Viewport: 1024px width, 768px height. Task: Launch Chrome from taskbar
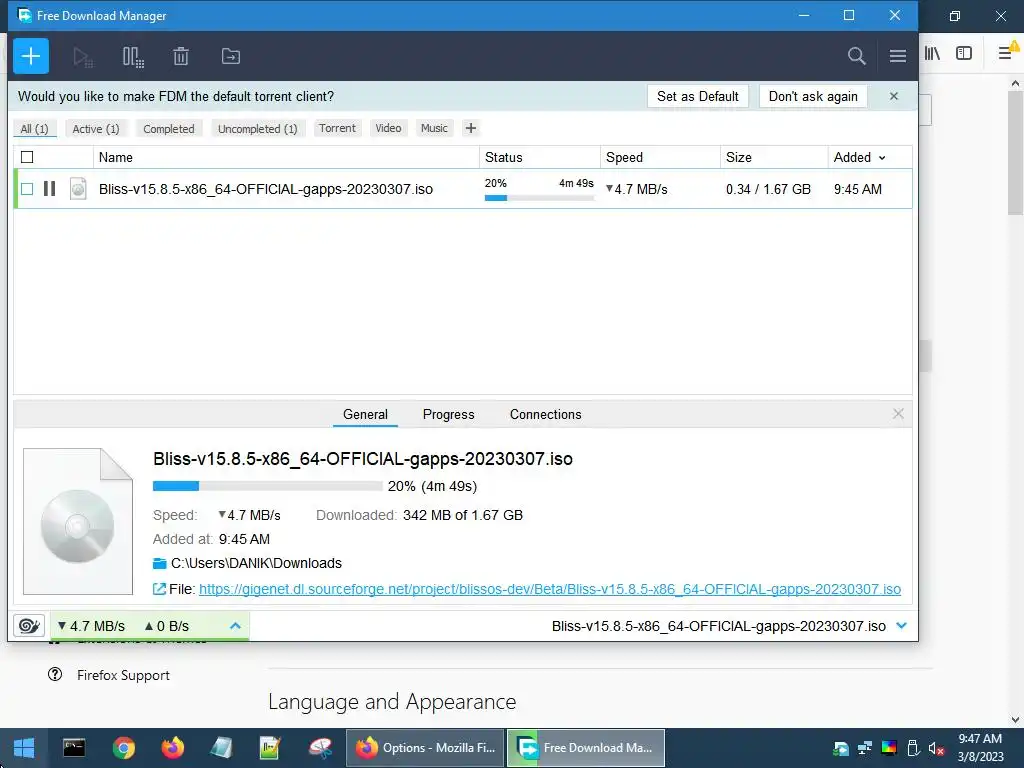click(x=123, y=748)
